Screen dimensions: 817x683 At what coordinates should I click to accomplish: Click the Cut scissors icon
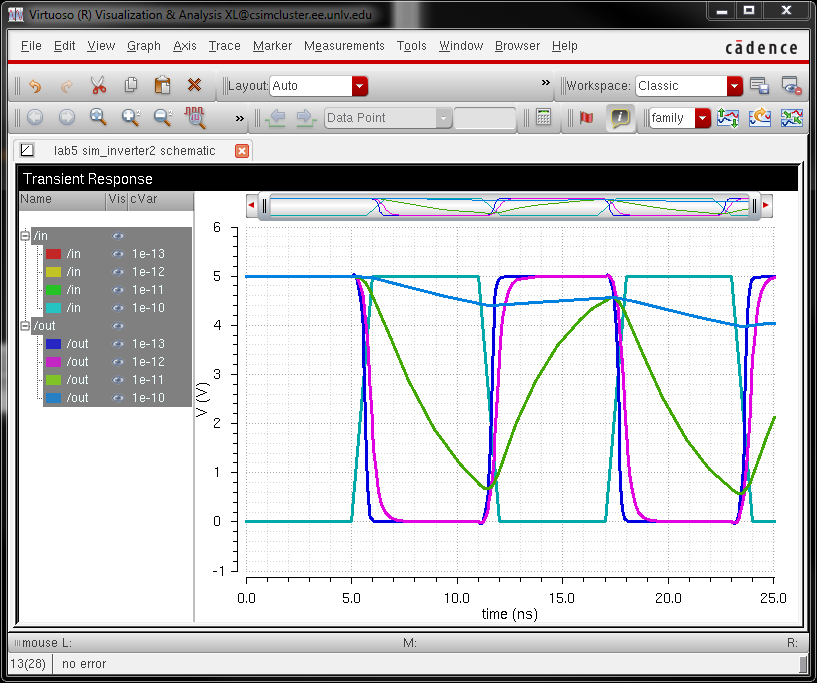(x=98, y=86)
